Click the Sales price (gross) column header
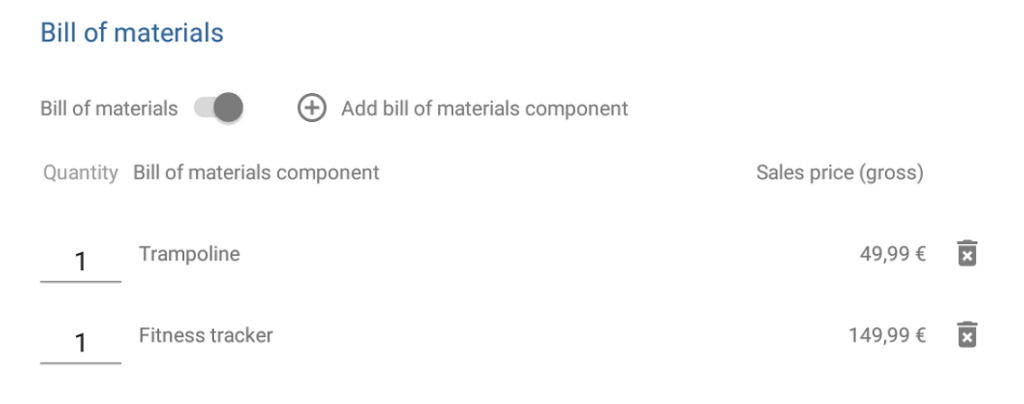1024x404 pixels. point(839,173)
